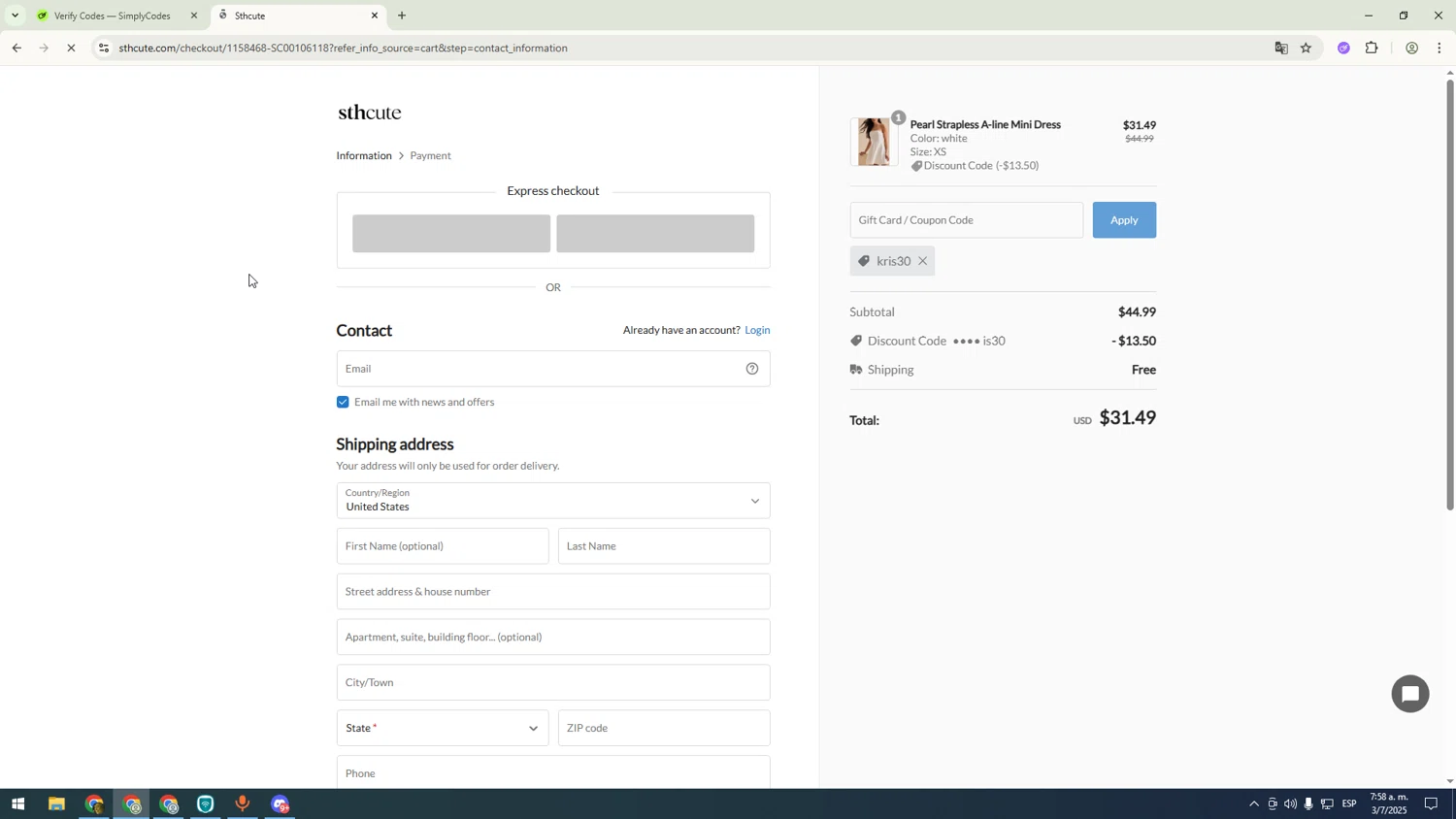The height and width of the screenshot is (819, 1456).
Task: Click the ESP language indicator in tray
Action: click(x=1349, y=804)
